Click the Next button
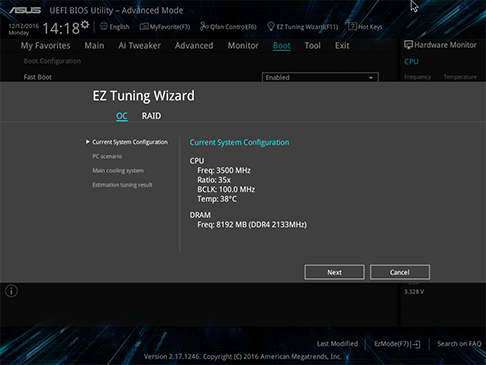The height and width of the screenshot is (365, 486). [x=334, y=272]
